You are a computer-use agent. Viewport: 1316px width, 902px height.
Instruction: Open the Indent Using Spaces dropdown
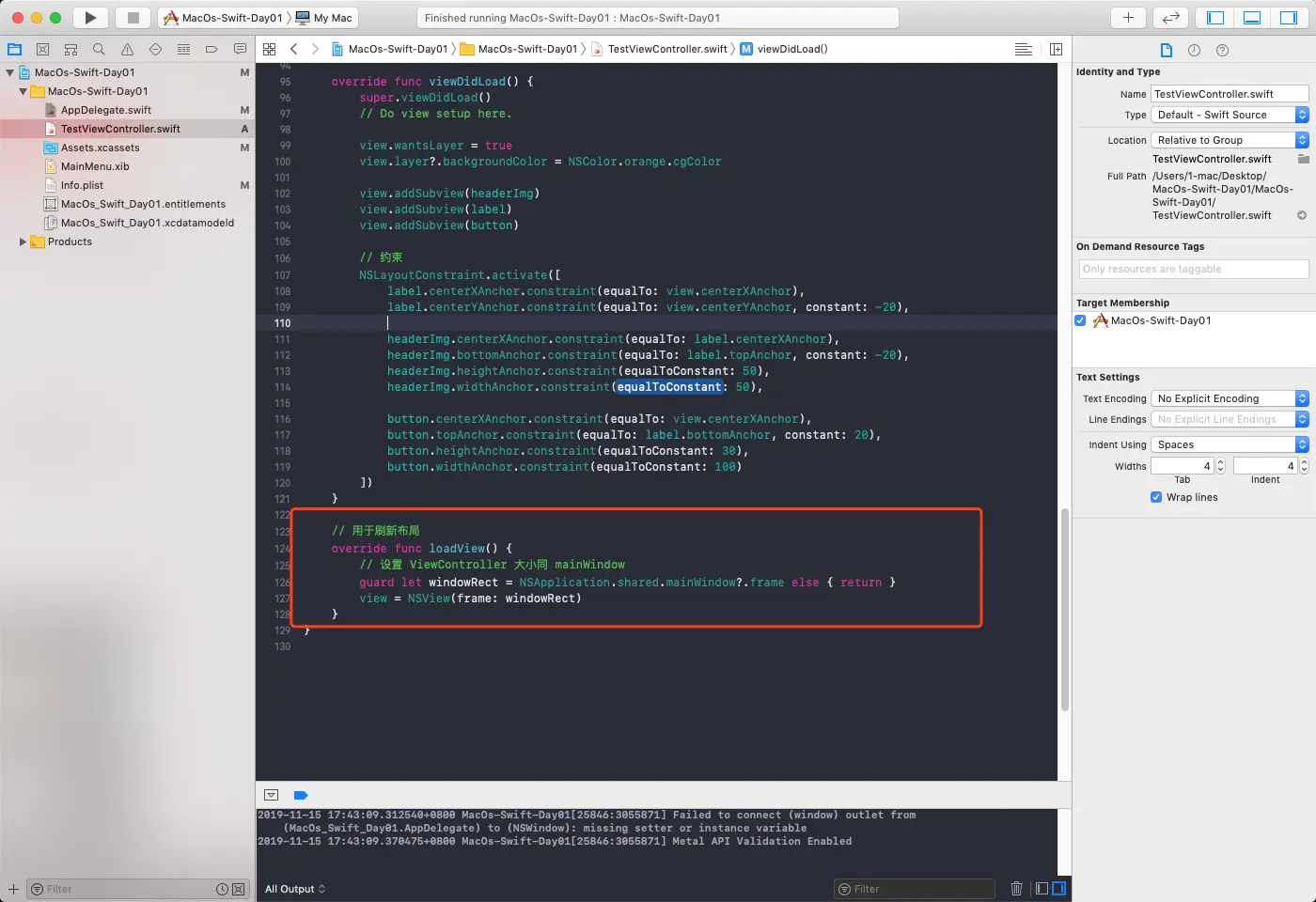[1230, 444]
